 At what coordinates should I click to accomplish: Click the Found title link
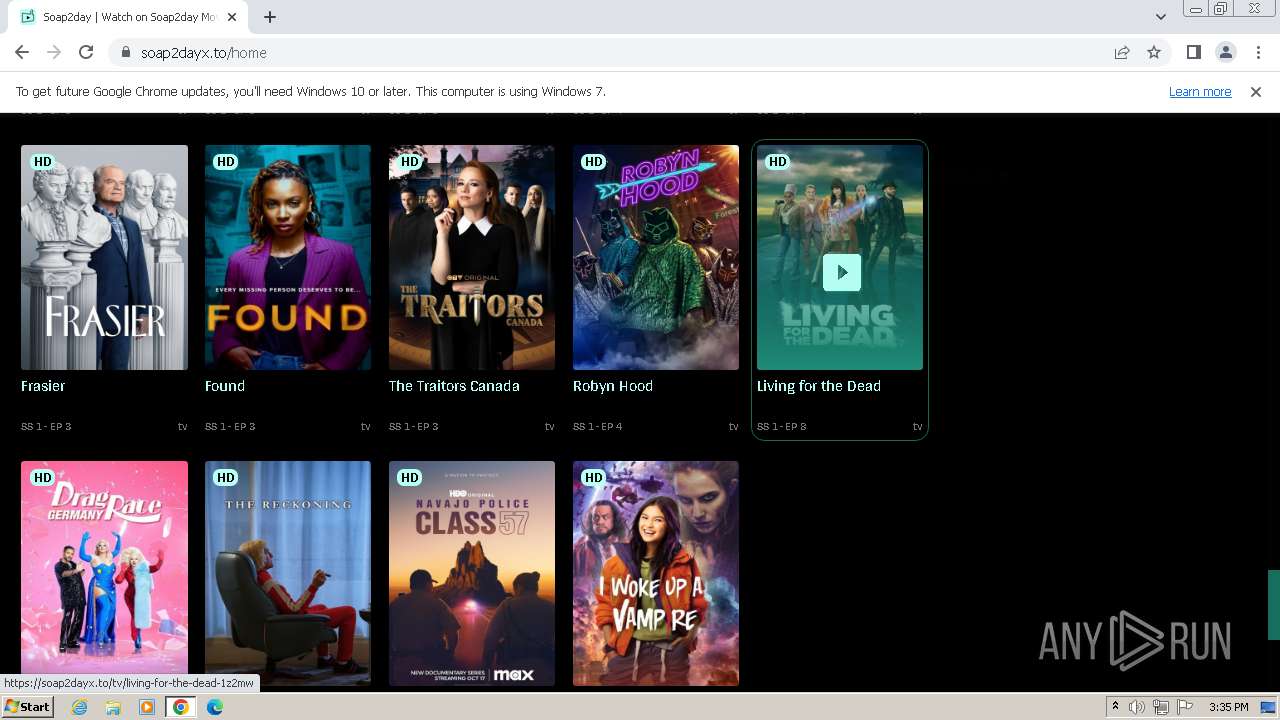[225, 386]
